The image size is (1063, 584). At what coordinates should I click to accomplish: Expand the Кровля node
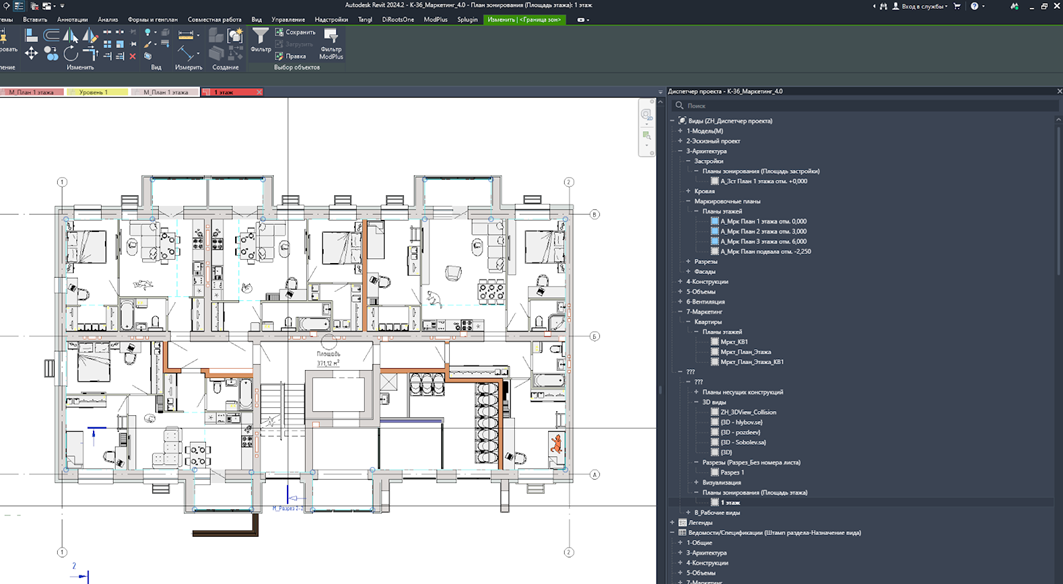[x=688, y=191]
